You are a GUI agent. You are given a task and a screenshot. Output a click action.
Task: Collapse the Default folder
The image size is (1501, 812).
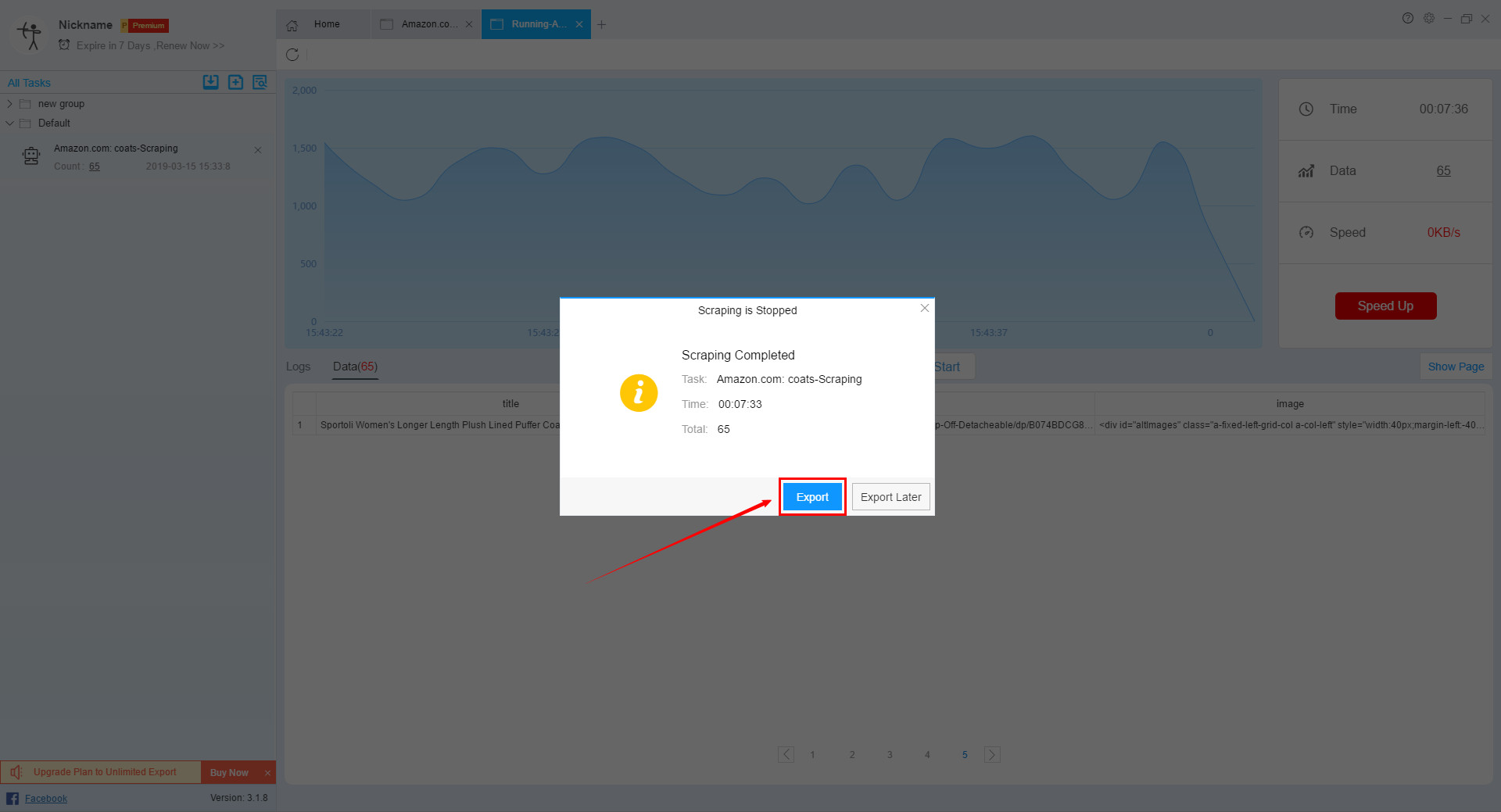(9, 123)
